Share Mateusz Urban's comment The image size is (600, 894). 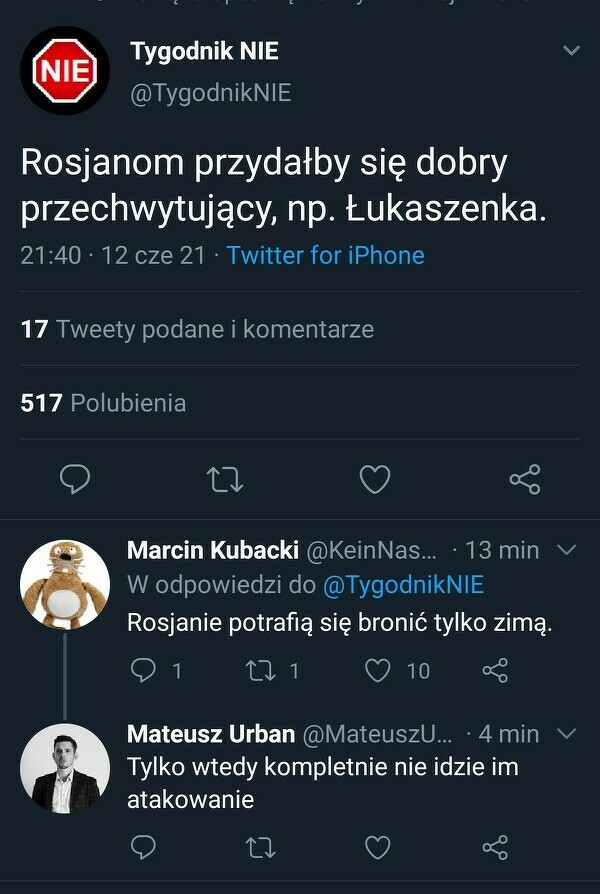pyautogui.click(x=495, y=848)
